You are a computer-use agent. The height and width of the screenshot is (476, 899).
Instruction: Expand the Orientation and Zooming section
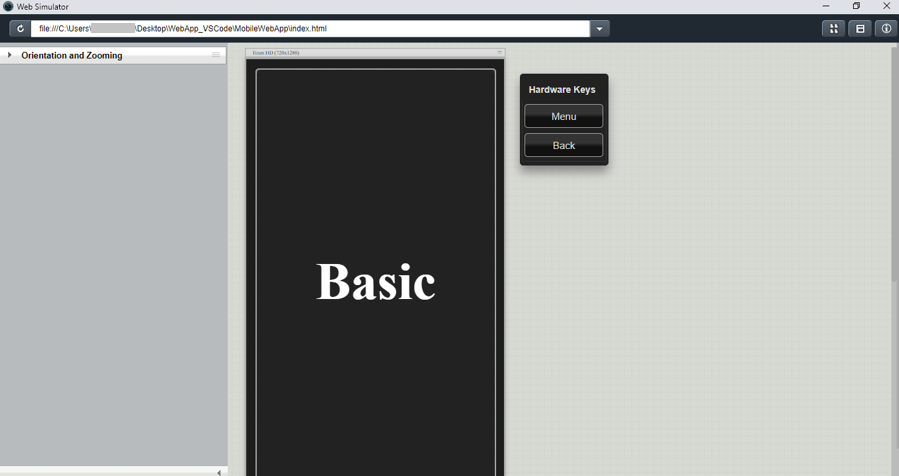[x=10, y=55]
